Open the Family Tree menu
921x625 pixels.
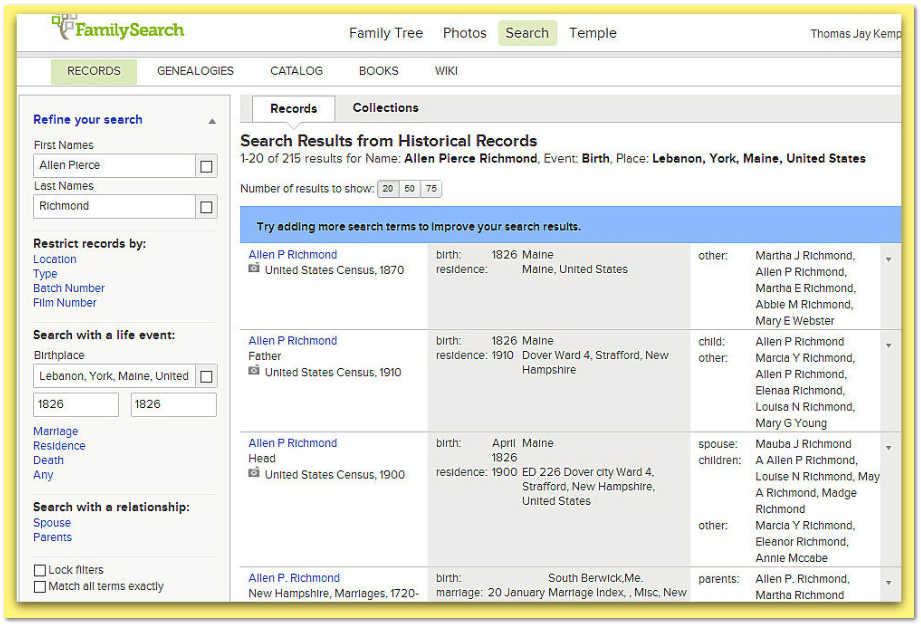click(386, 33)
